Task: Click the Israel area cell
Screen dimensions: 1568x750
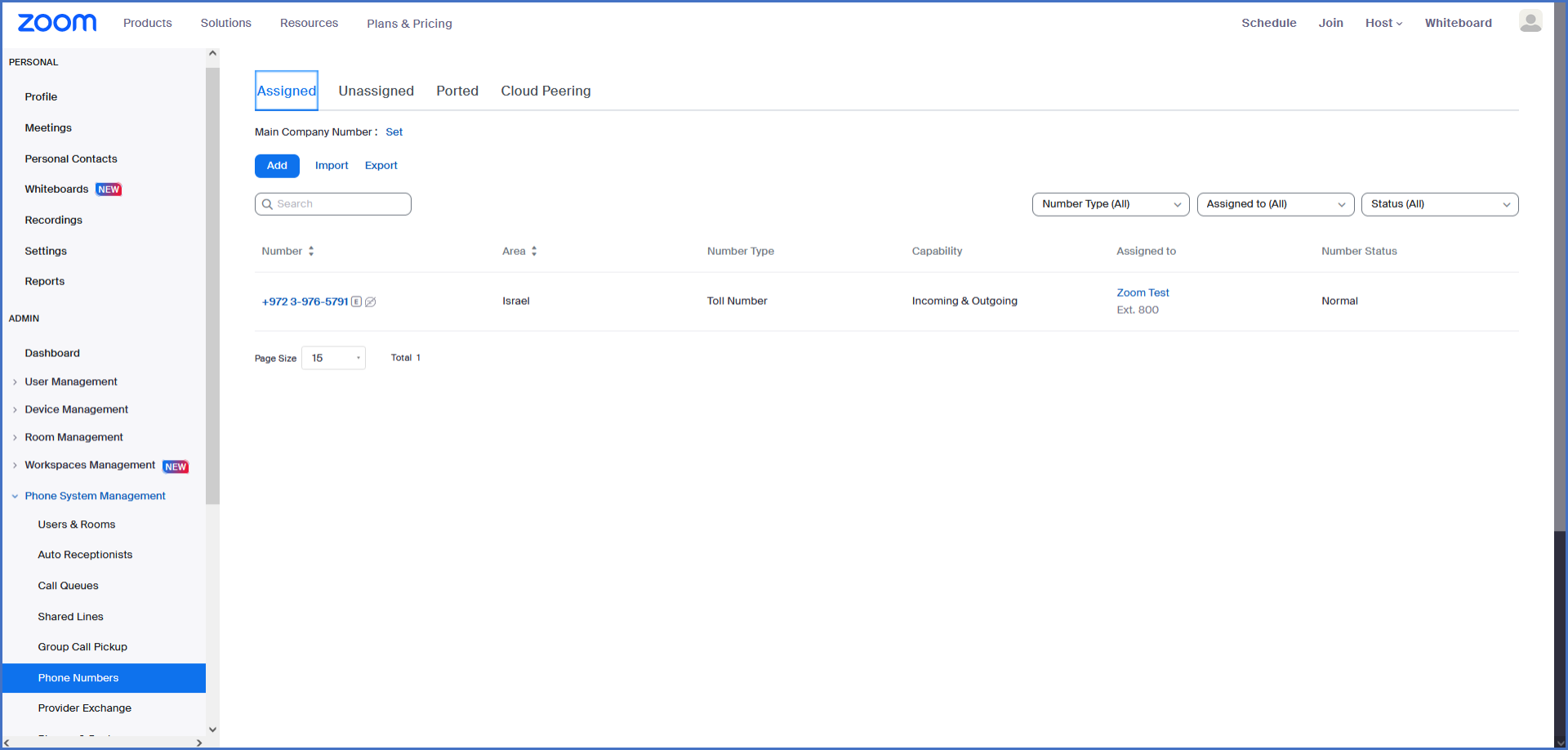Action: tap(516, 301)
